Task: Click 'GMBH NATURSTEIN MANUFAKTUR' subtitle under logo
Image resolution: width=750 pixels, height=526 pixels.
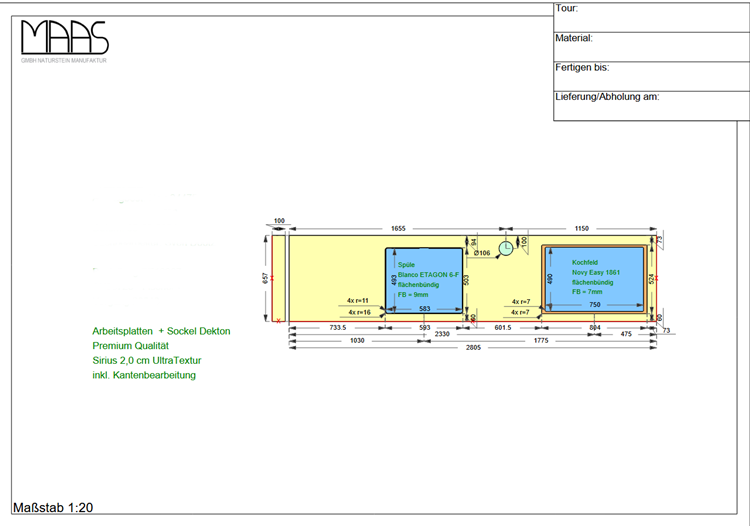Action: (64, 61)
